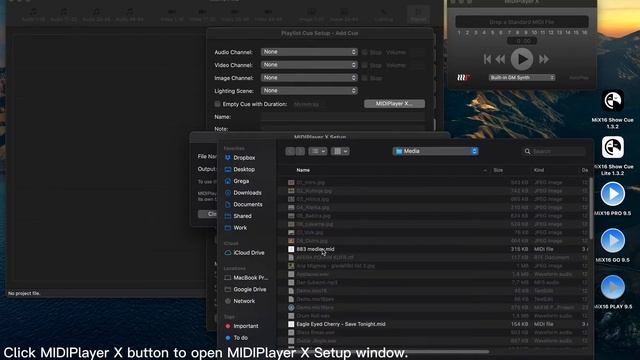Open the item grouping dropdown
640x360 pixels.
[340, 151]
